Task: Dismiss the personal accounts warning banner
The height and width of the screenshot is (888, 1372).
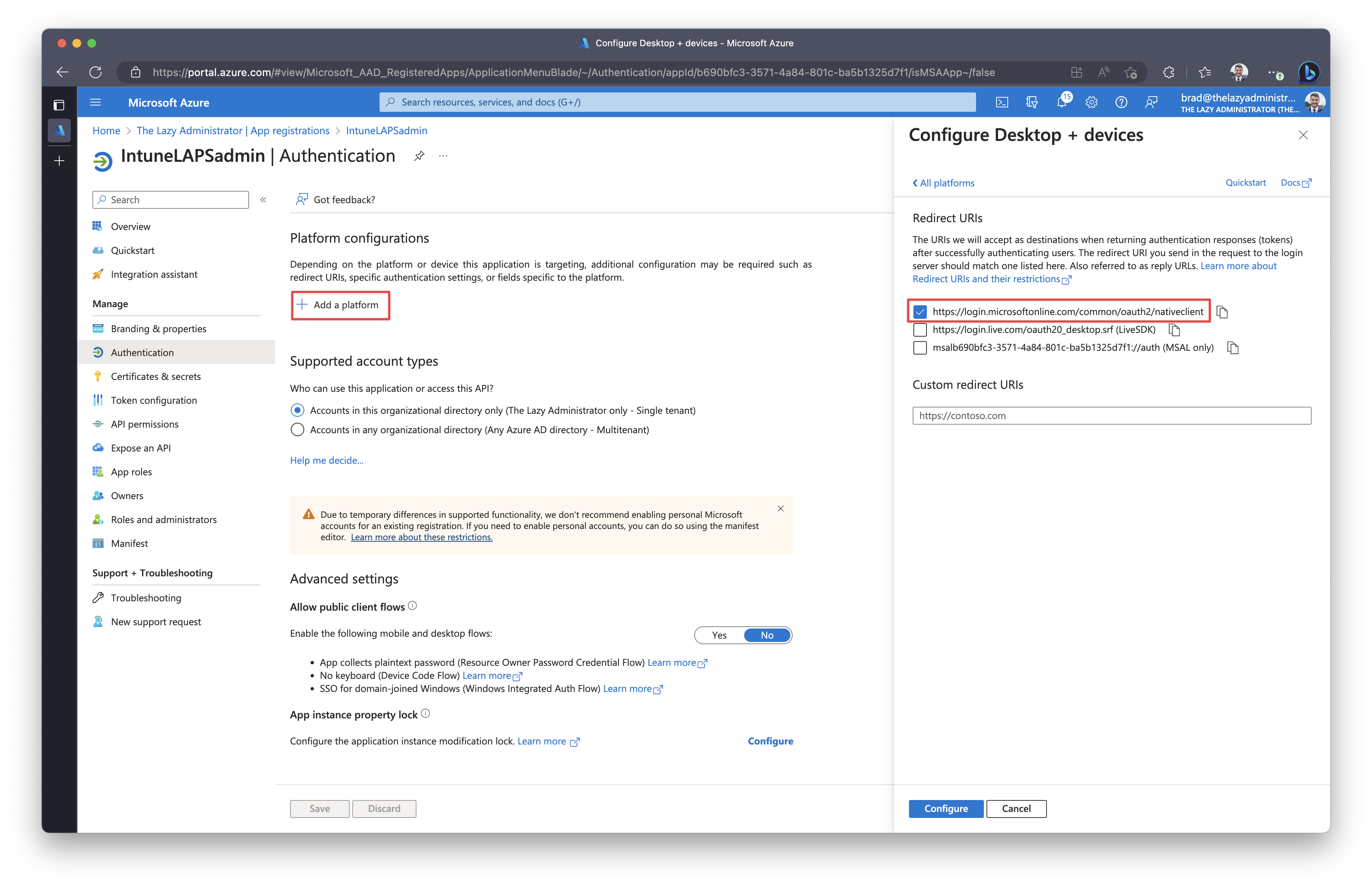Action: tap(781, 508)
